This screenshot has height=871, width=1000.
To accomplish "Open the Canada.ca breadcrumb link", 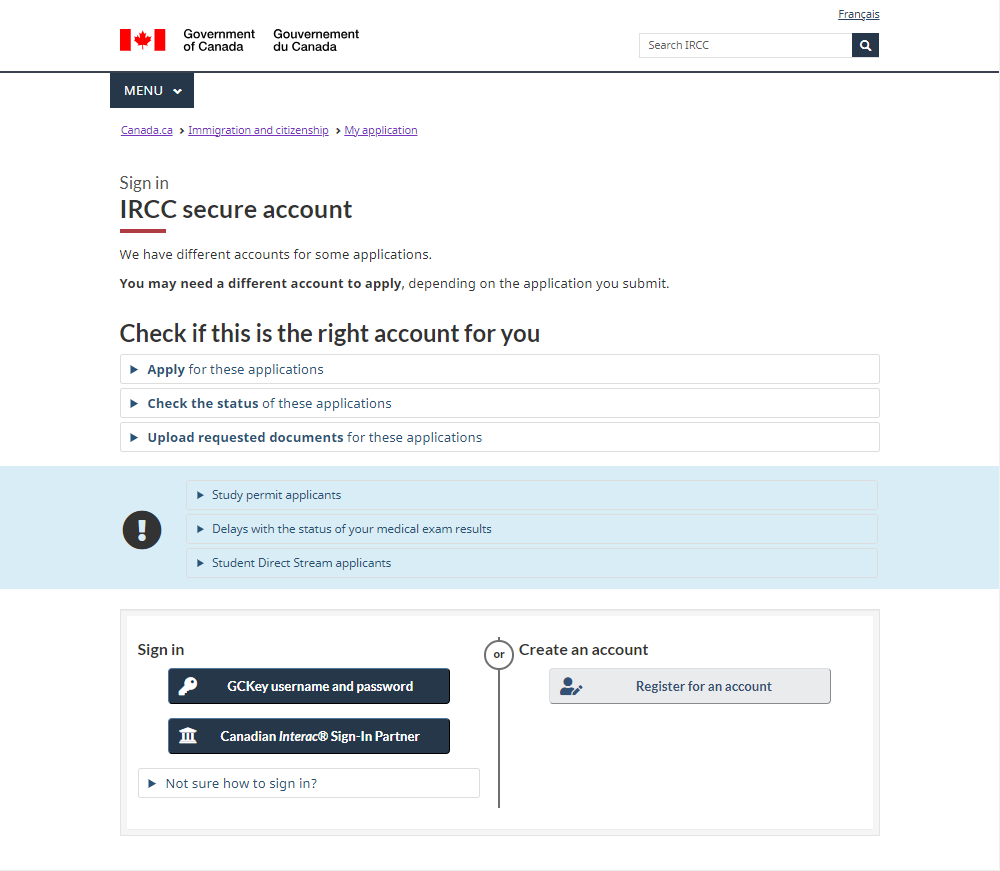I will coord(147,131).
